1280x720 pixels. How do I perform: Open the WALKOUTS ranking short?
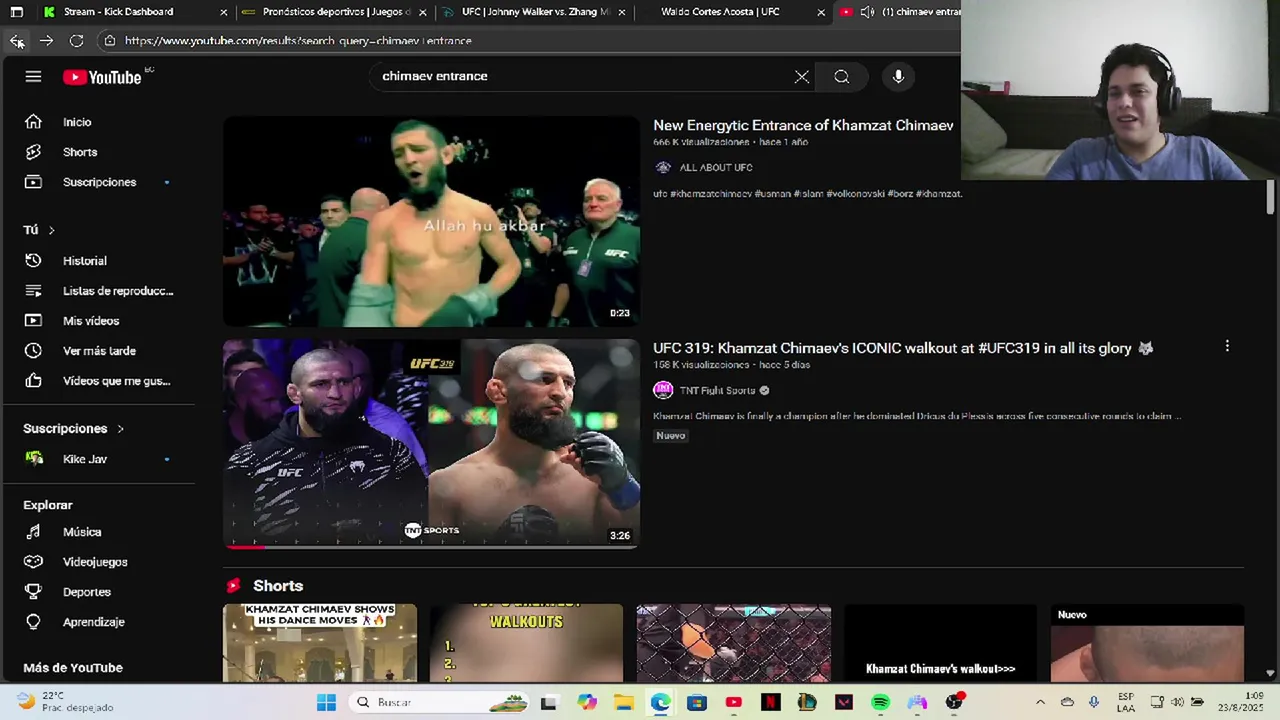526,643
